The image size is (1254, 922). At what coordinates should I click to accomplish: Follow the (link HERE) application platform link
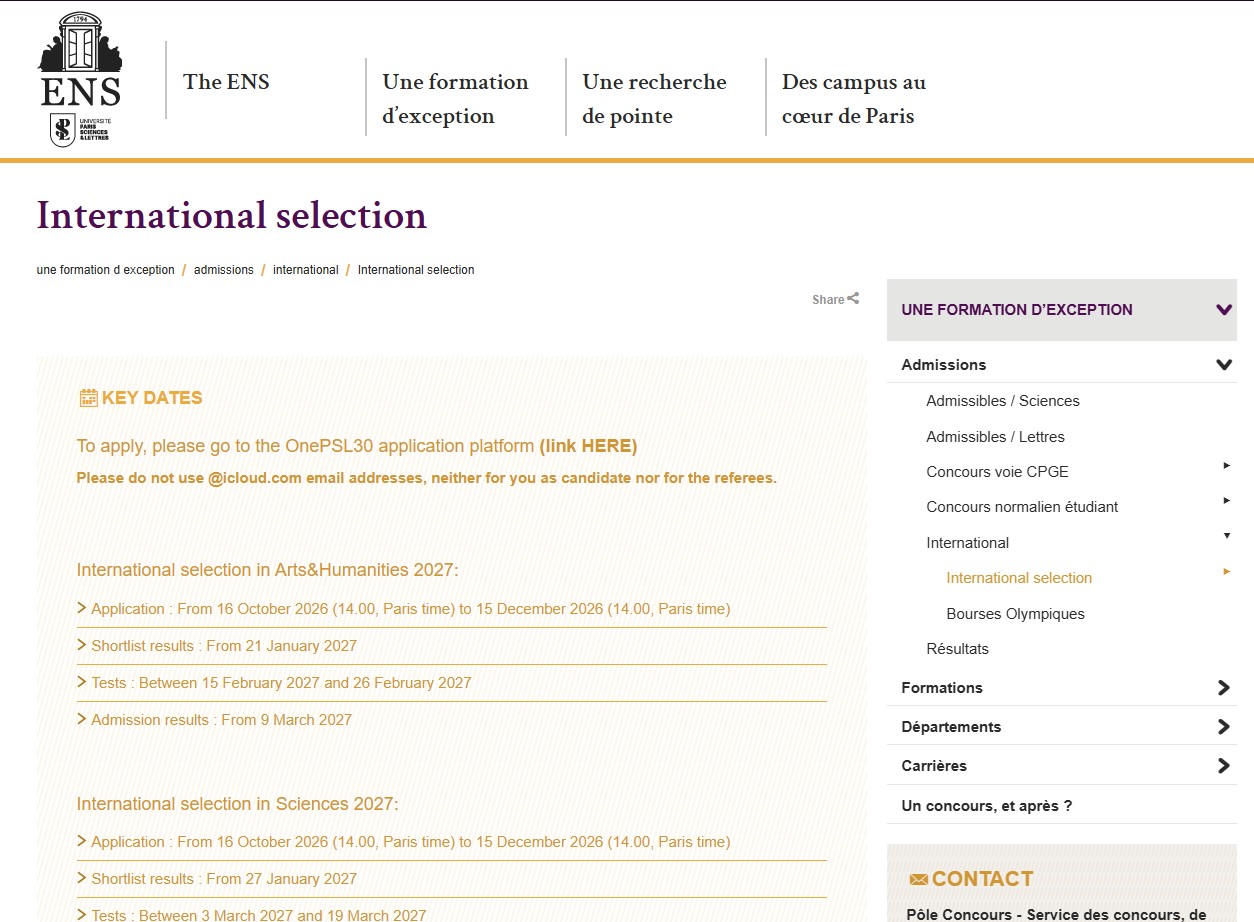click(x=588, y=446)
